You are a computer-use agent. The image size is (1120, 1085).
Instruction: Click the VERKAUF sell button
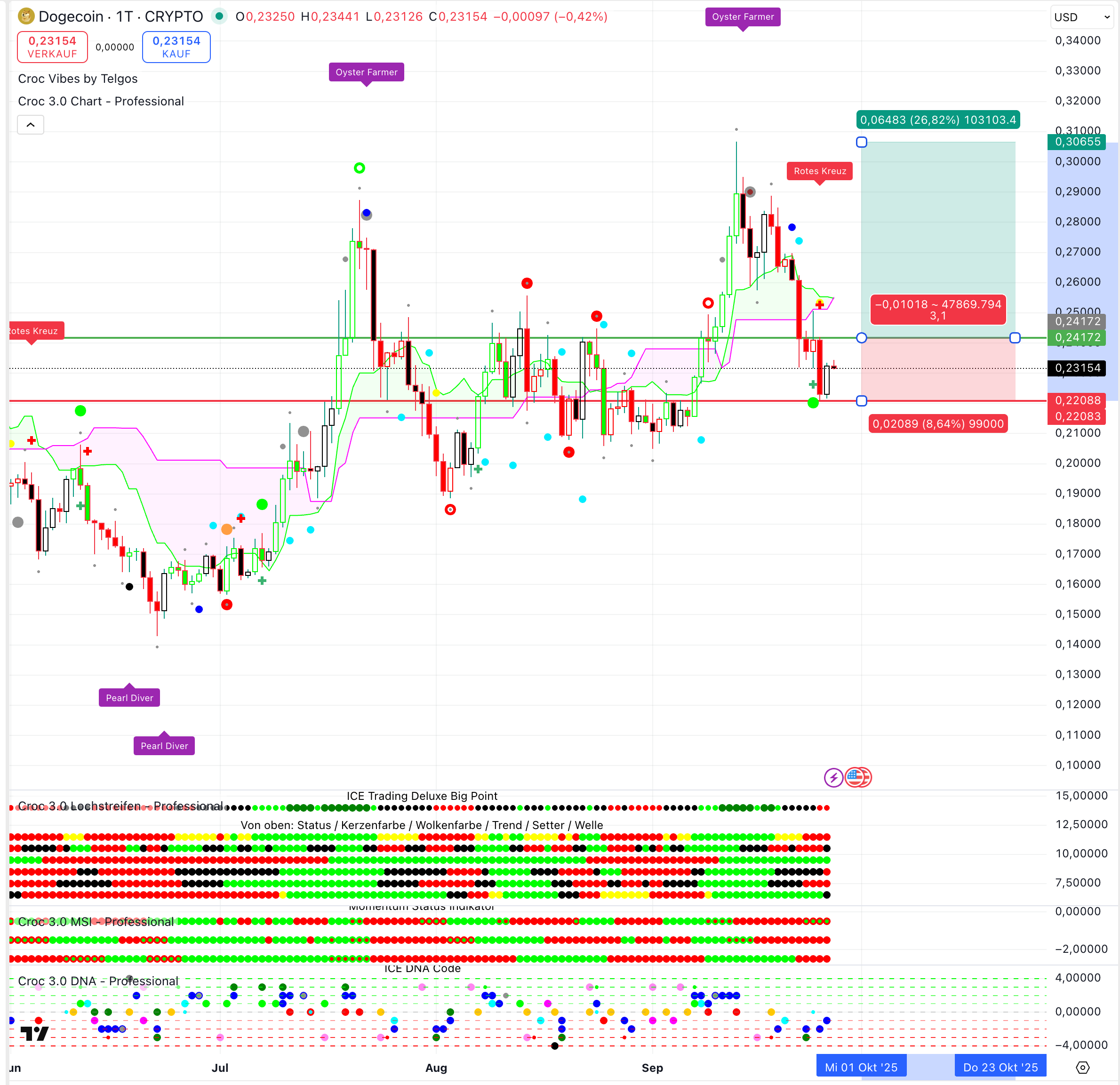52,47
